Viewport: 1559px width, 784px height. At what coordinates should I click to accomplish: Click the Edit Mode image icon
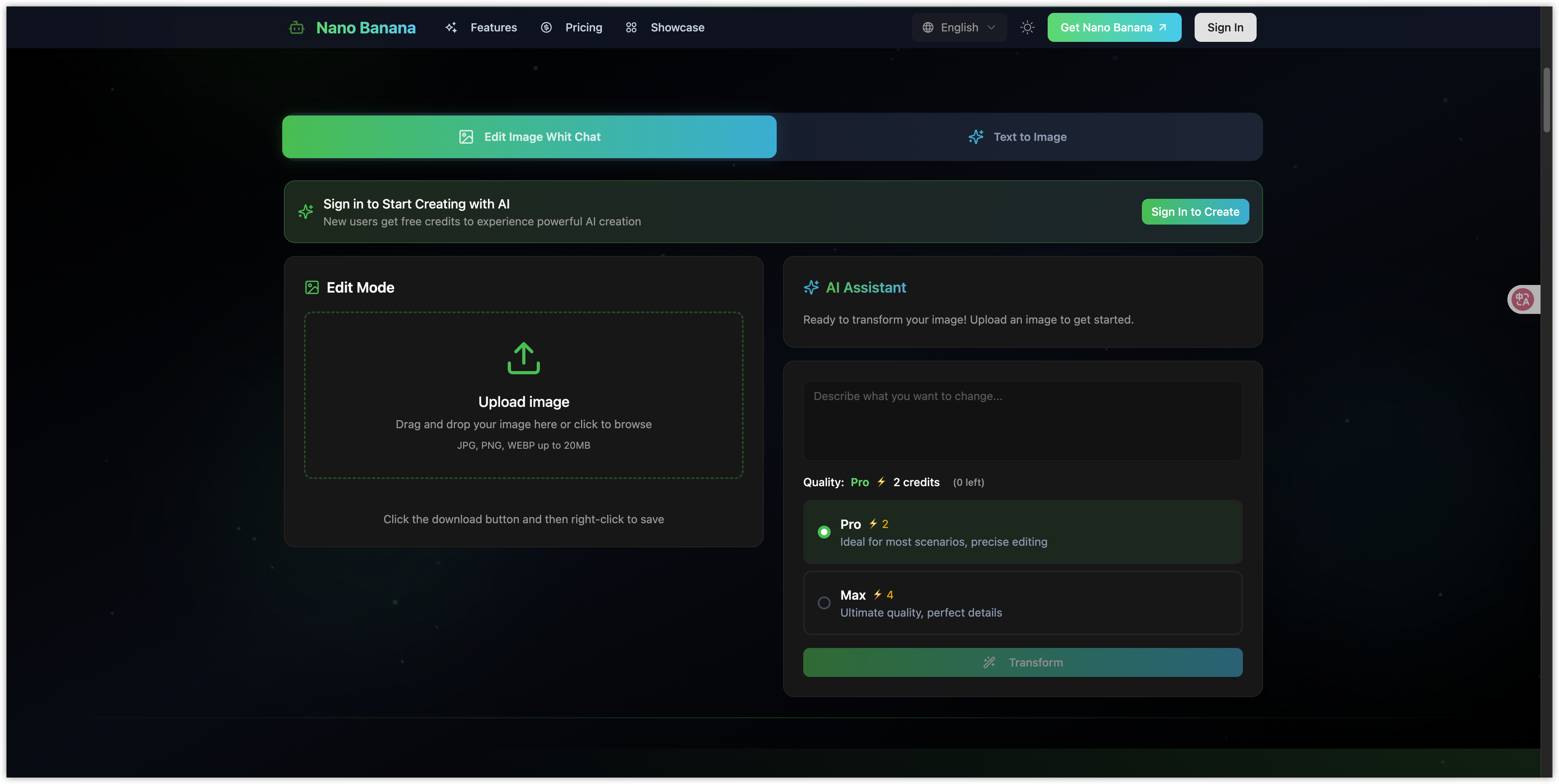click(312, 287)
